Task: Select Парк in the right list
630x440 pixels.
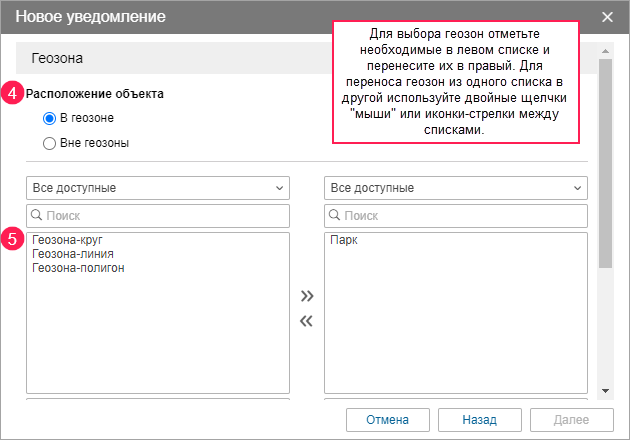Action: click(x=343, y=240)
